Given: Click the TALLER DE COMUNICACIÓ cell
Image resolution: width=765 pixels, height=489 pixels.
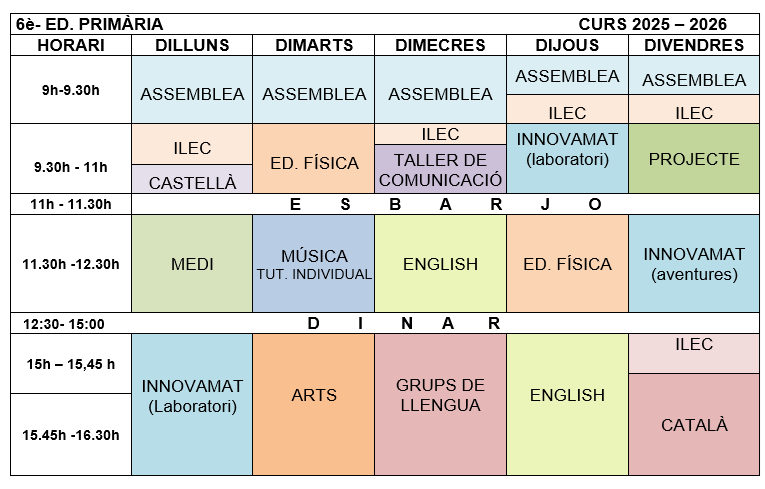Looking at the screenshot, I should point(440,170).
